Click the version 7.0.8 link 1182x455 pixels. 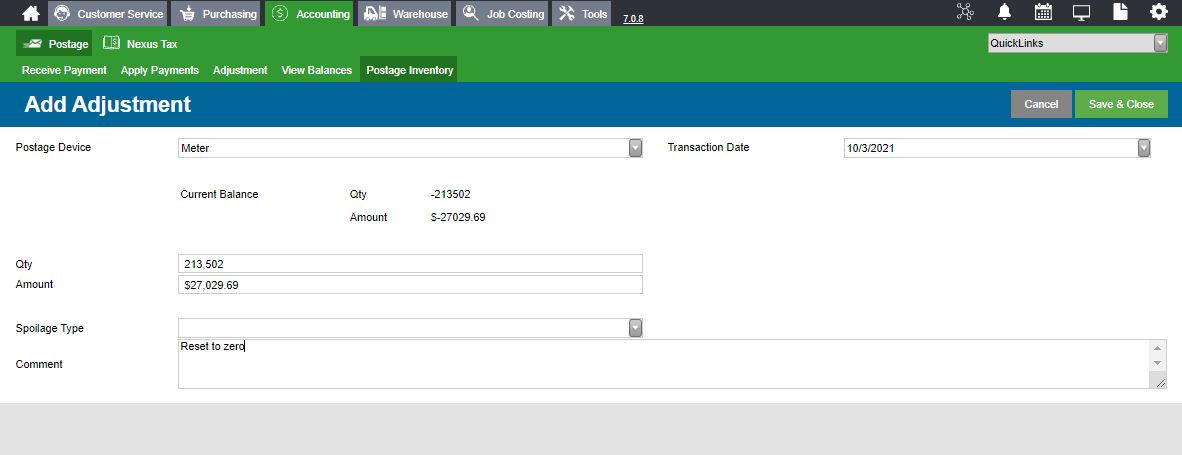point(633,18)
